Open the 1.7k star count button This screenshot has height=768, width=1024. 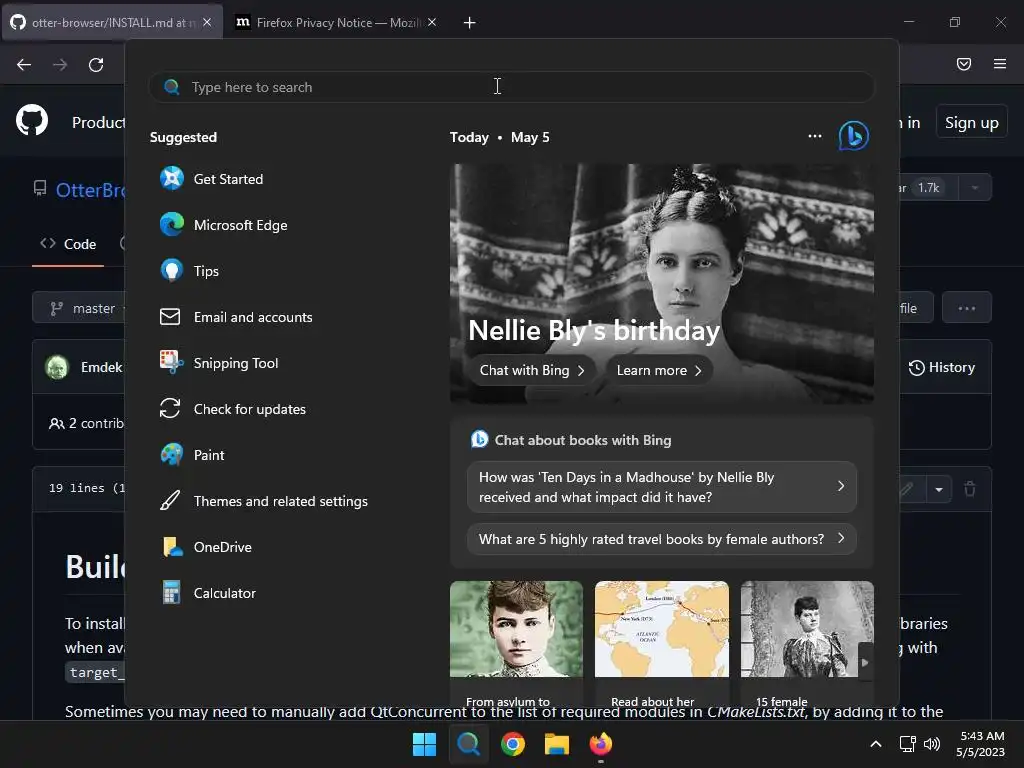click(928, 188)
